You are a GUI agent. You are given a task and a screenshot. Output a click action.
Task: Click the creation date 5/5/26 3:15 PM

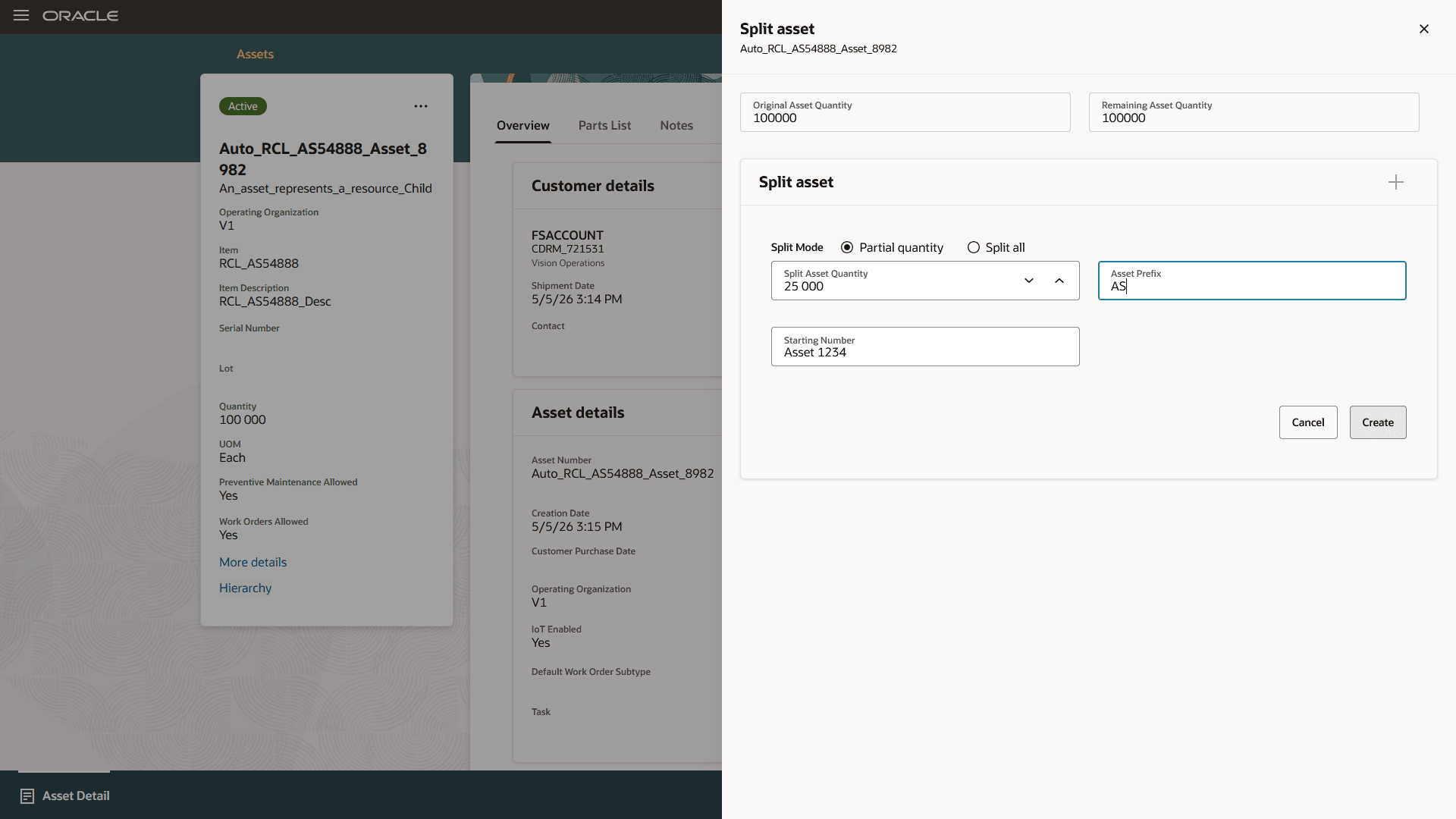coord(577,527)
